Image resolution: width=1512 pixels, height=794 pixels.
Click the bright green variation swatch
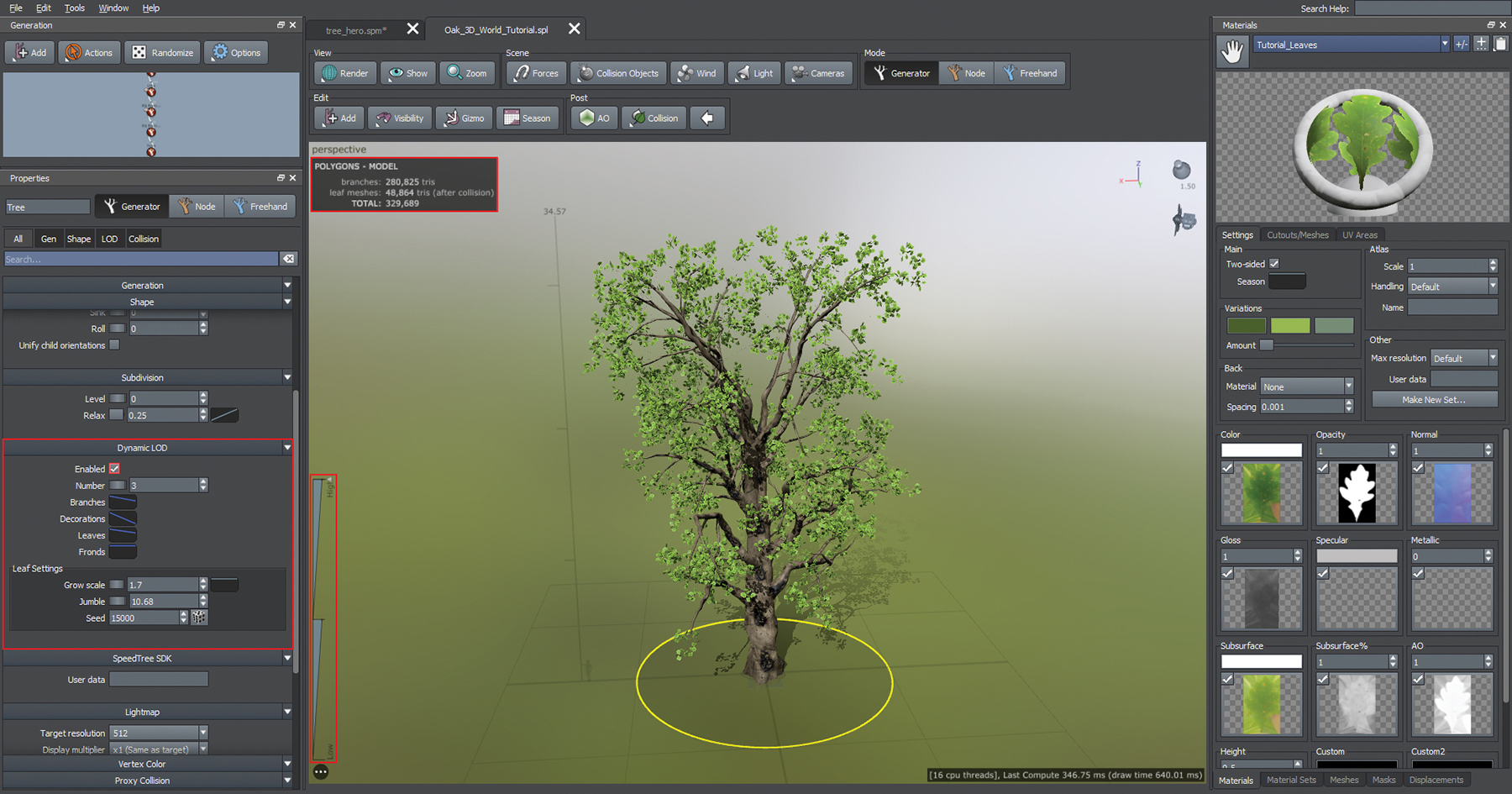pos(1290,325)
